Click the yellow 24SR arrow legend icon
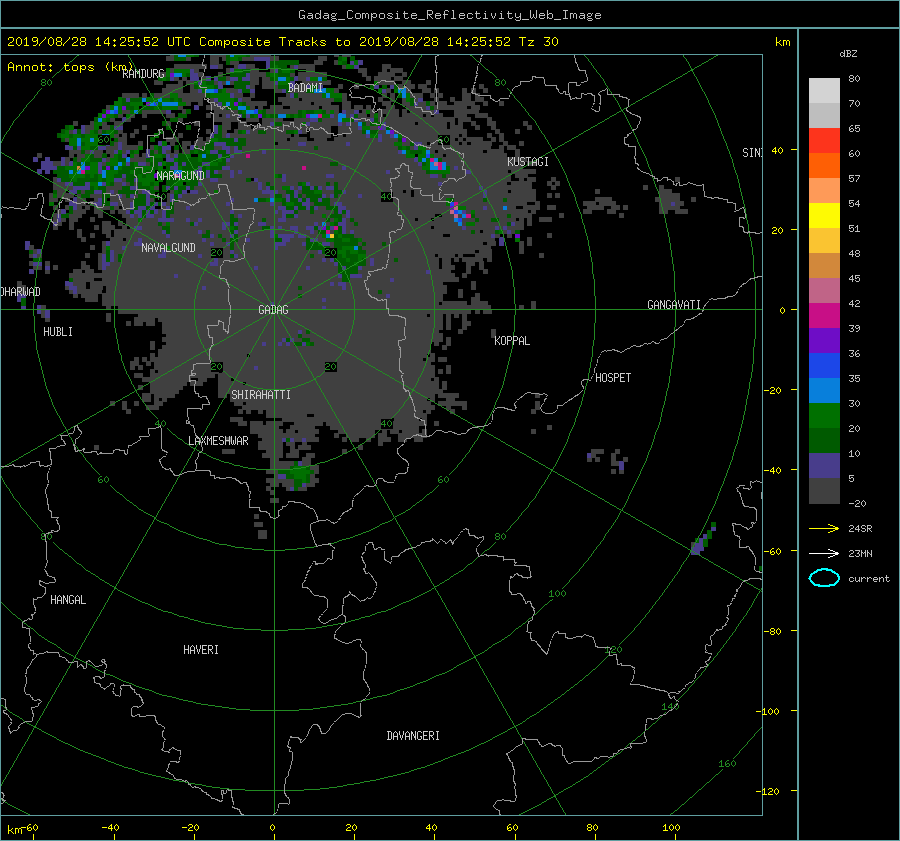 824,528
